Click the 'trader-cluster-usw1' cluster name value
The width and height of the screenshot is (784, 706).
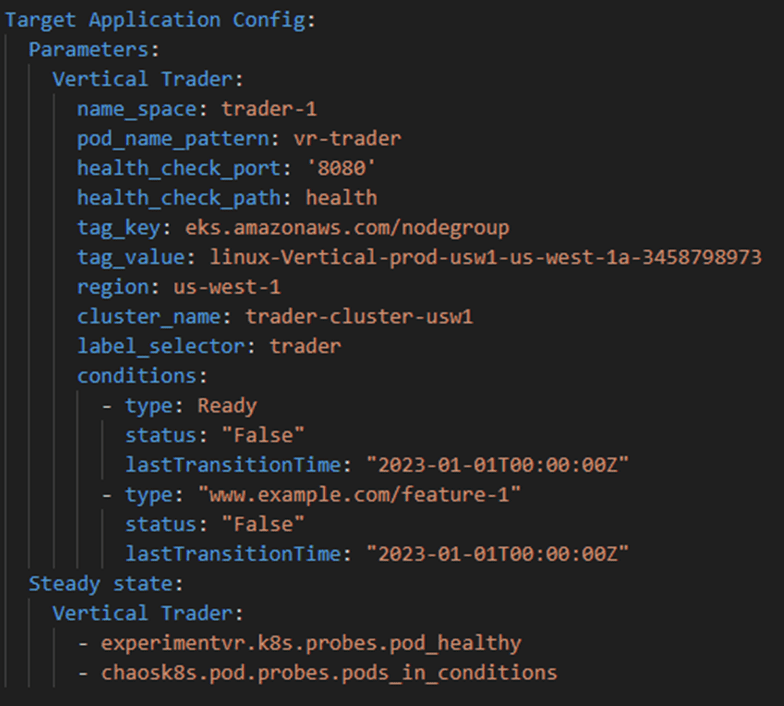pyautogui.click(x=359, y=316)
